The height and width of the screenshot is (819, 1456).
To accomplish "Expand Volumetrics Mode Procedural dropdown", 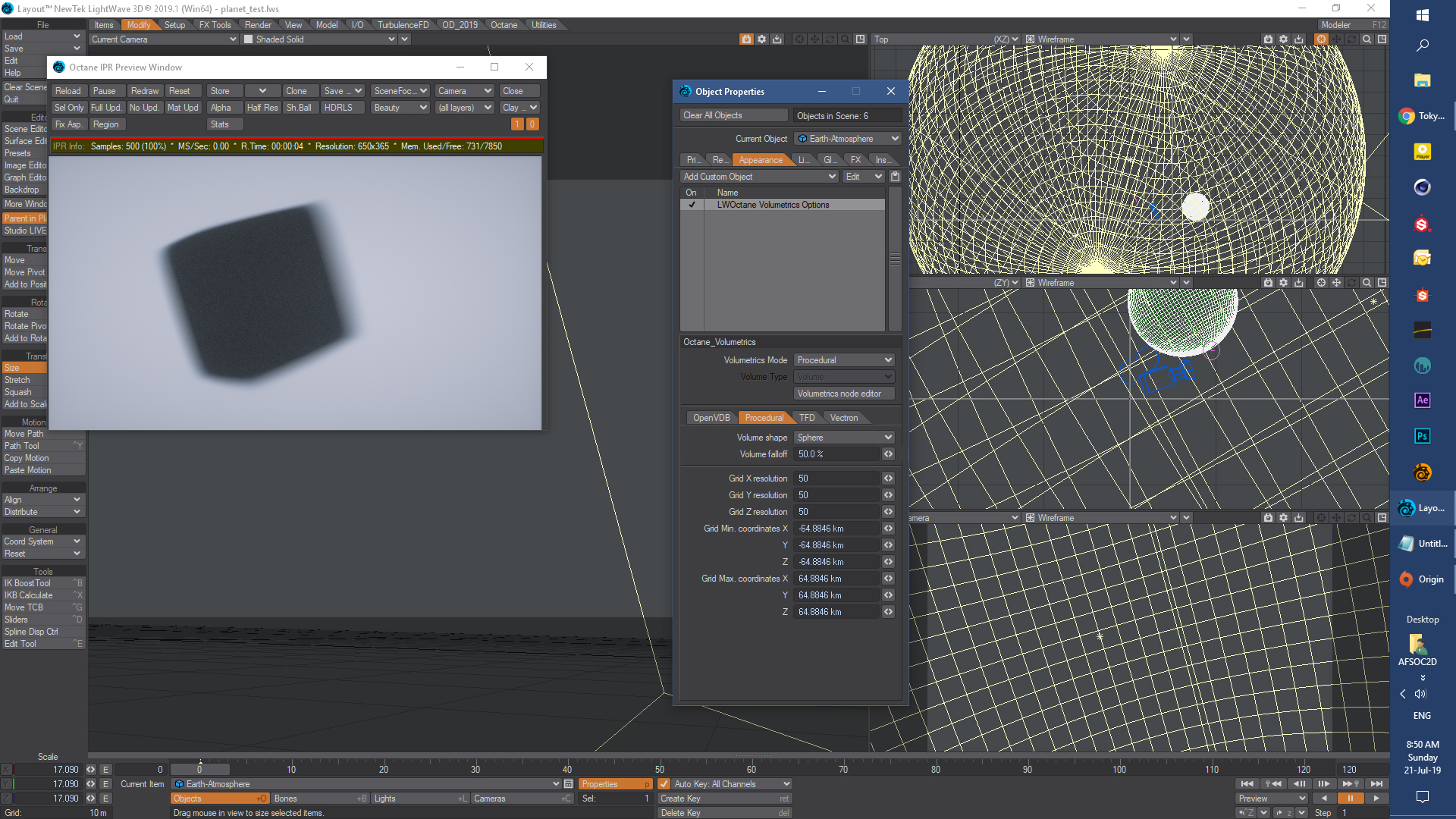I will (844, 360).
